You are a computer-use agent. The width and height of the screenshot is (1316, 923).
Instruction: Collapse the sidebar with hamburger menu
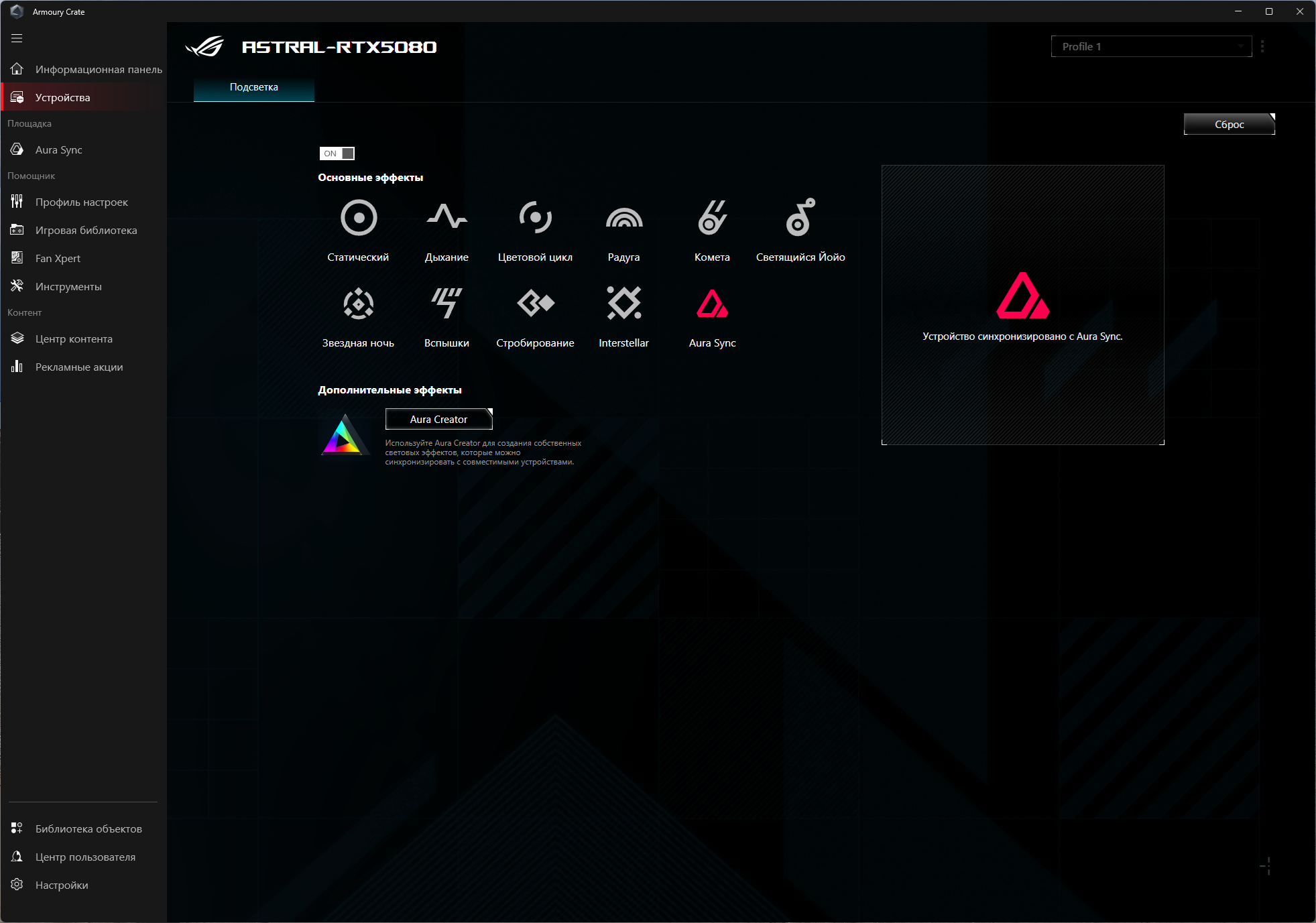(x=17, y=38)
